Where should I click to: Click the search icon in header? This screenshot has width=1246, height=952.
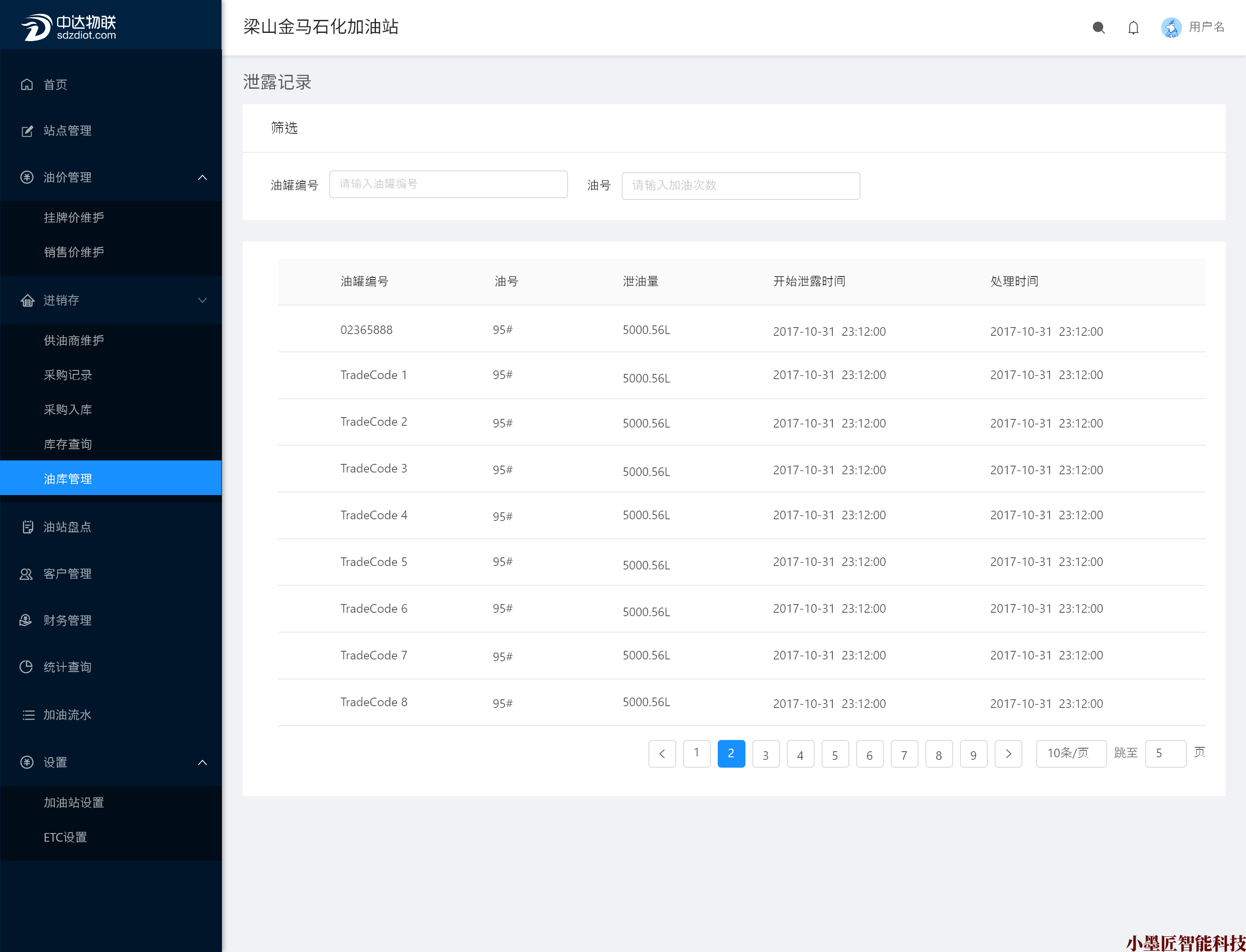1098,27
